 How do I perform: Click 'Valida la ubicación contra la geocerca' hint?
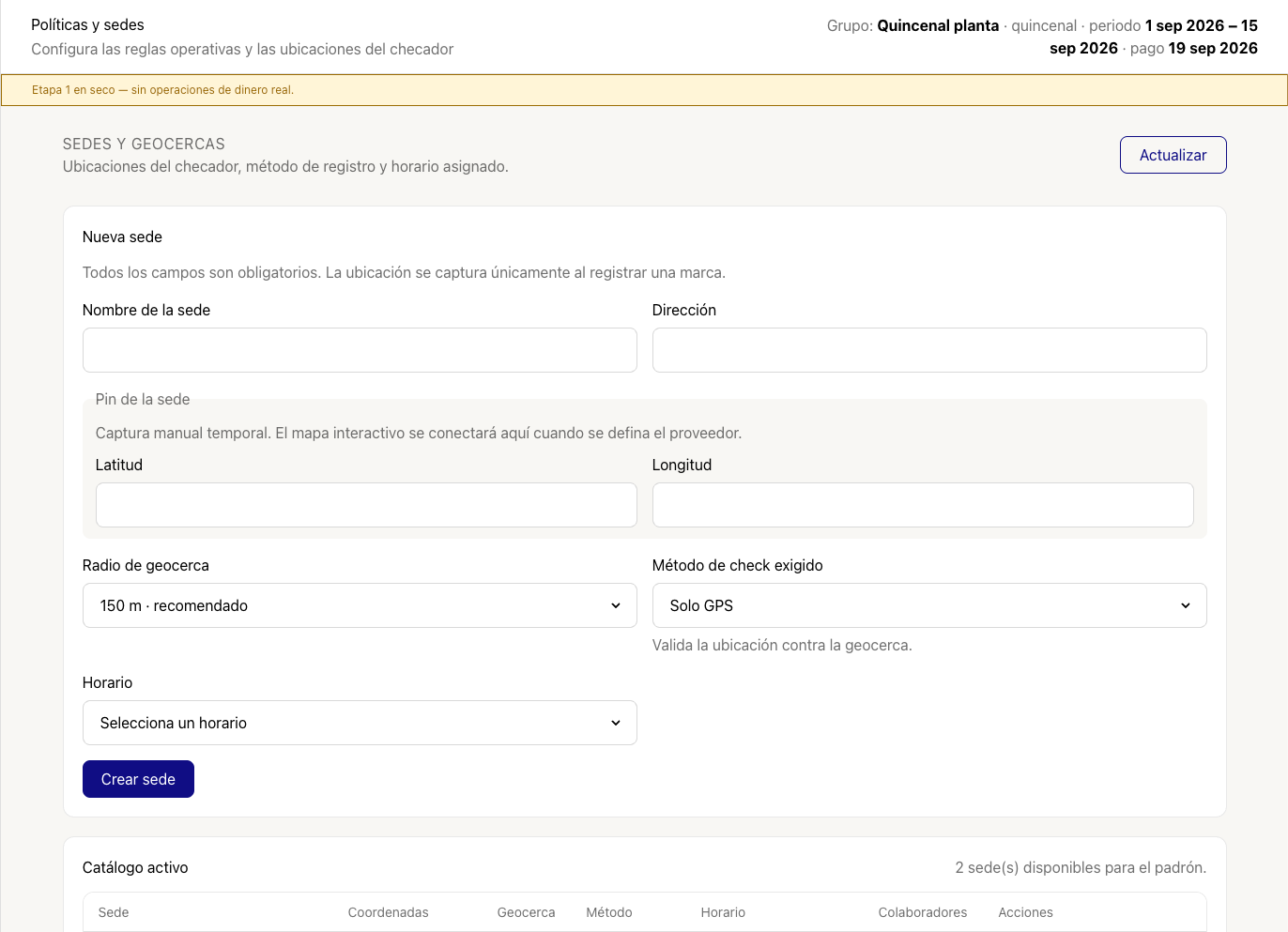point(782,645)
